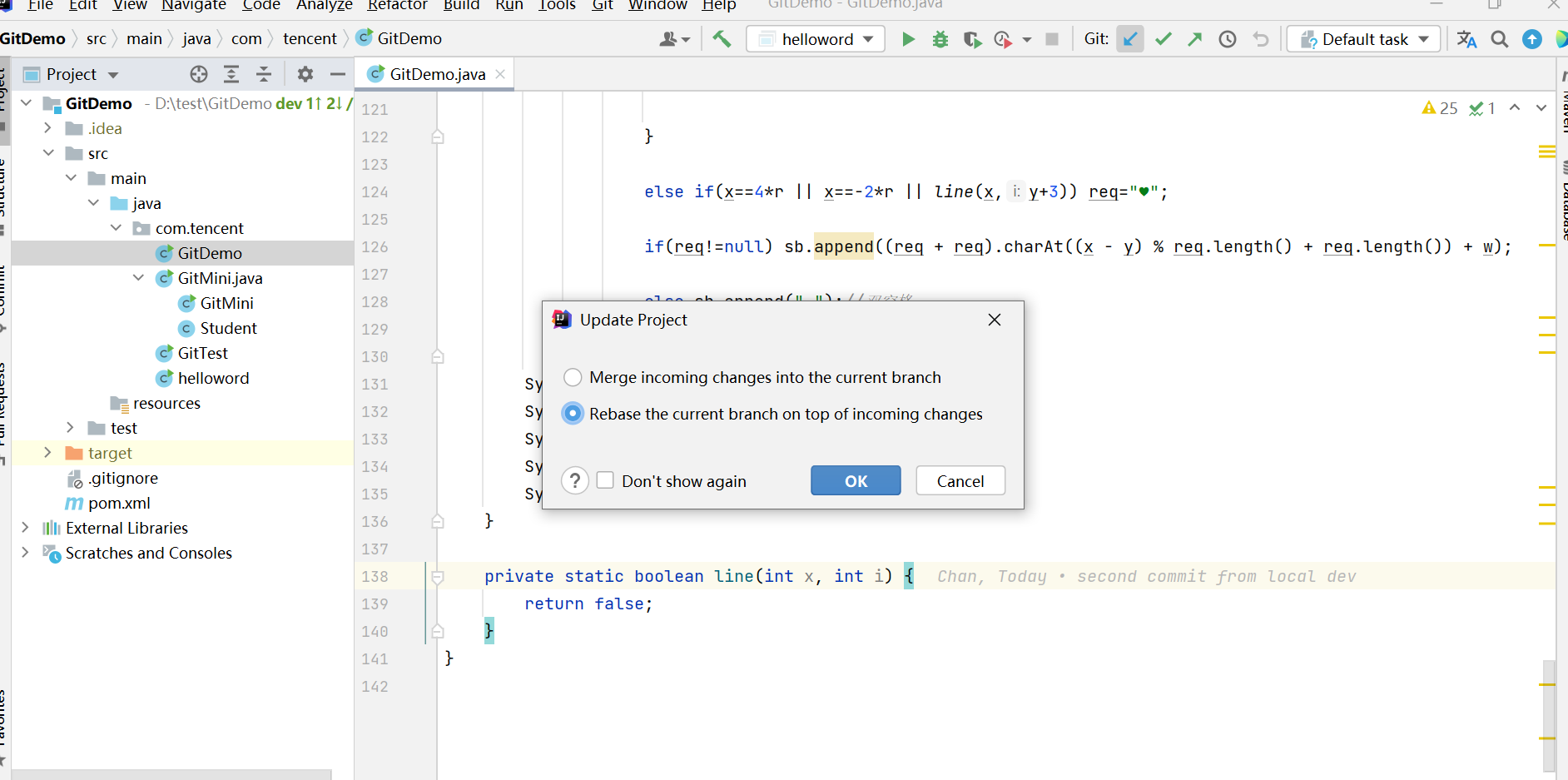Select resources folder in project tree

click(166, 403)
